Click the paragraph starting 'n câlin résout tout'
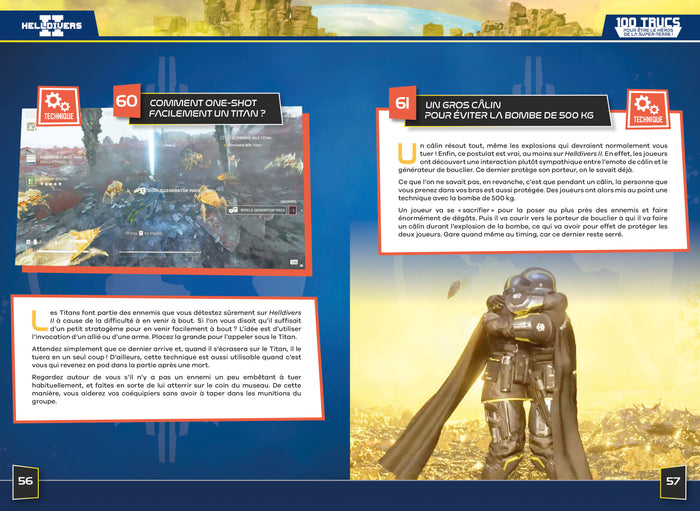This screenshot has width=700, height=511. point(533,158)
